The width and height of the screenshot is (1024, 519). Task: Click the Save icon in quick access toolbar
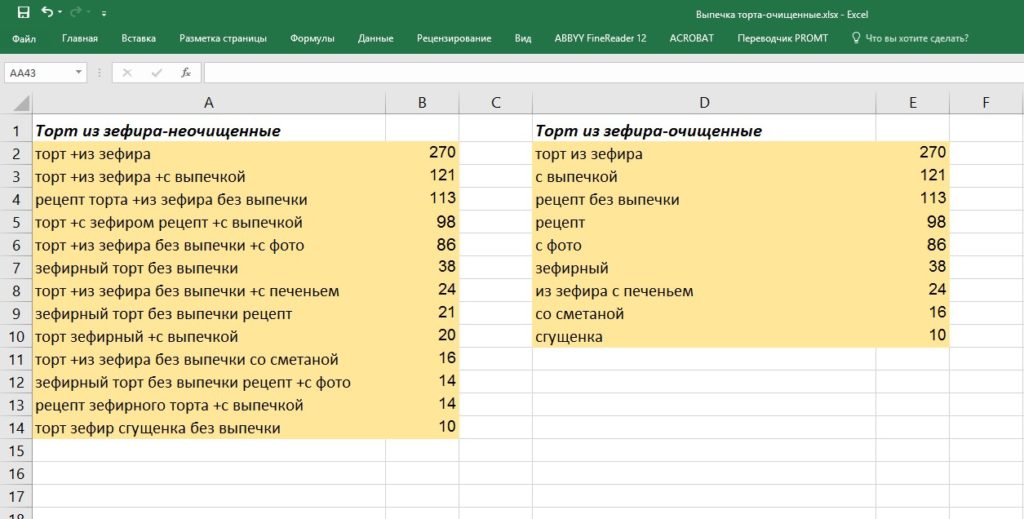[x=24, y=13]
